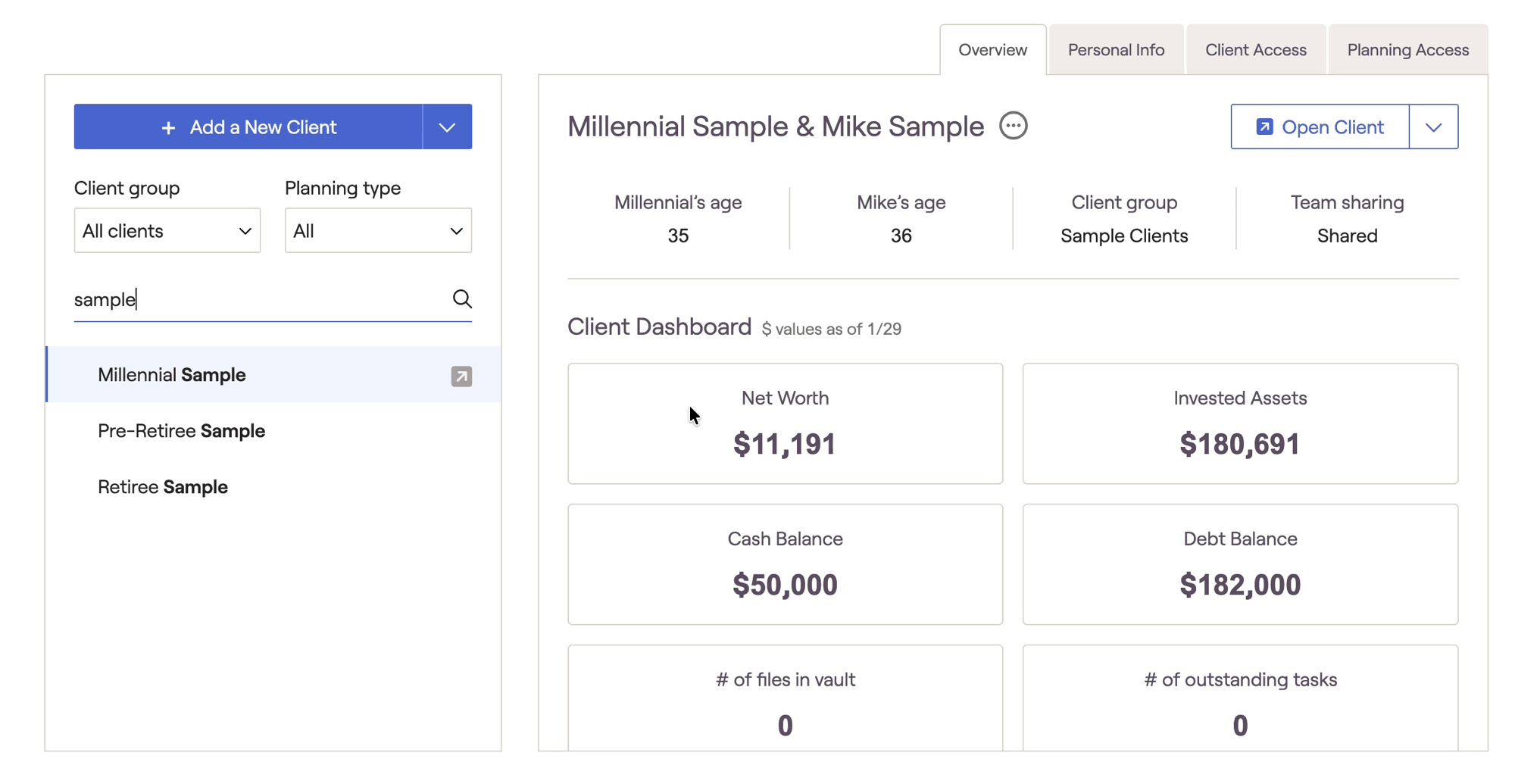Screen dimensions: 1515x784
Task: Open the ellipsis options next to client name
Action: pyautogui.click(x=1013, y=126)
